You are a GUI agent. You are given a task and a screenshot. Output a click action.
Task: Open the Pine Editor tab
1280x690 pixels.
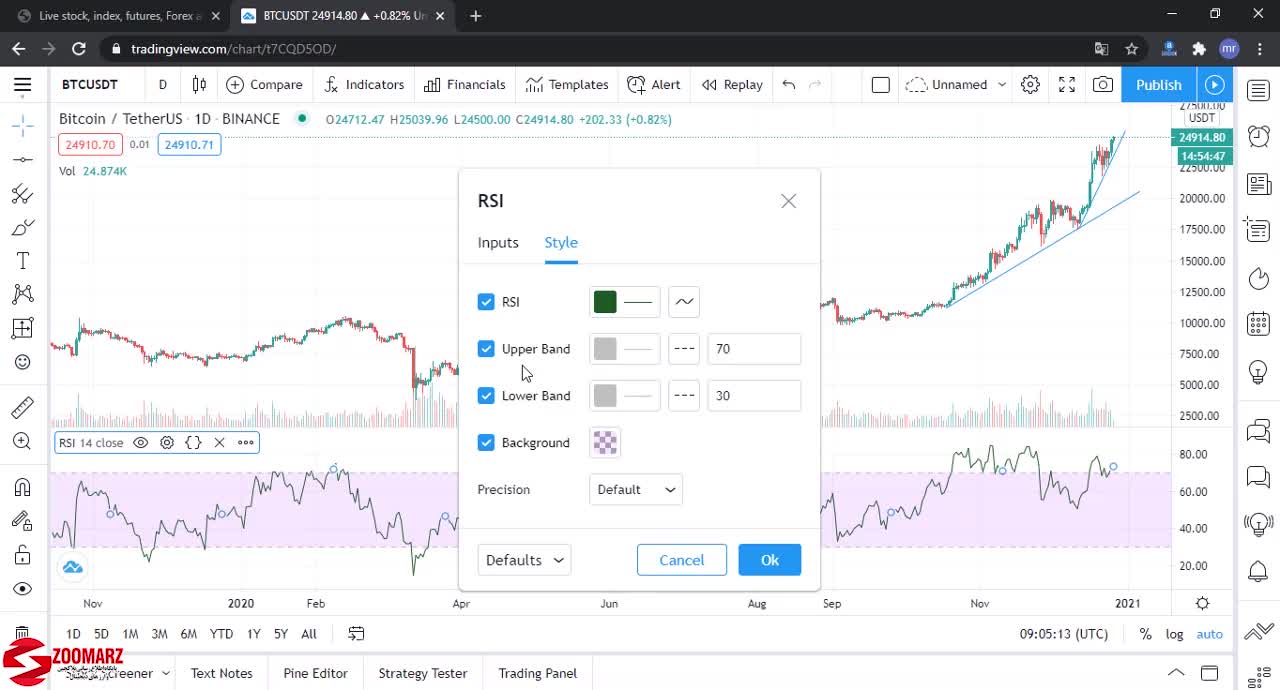coord(315,673)
